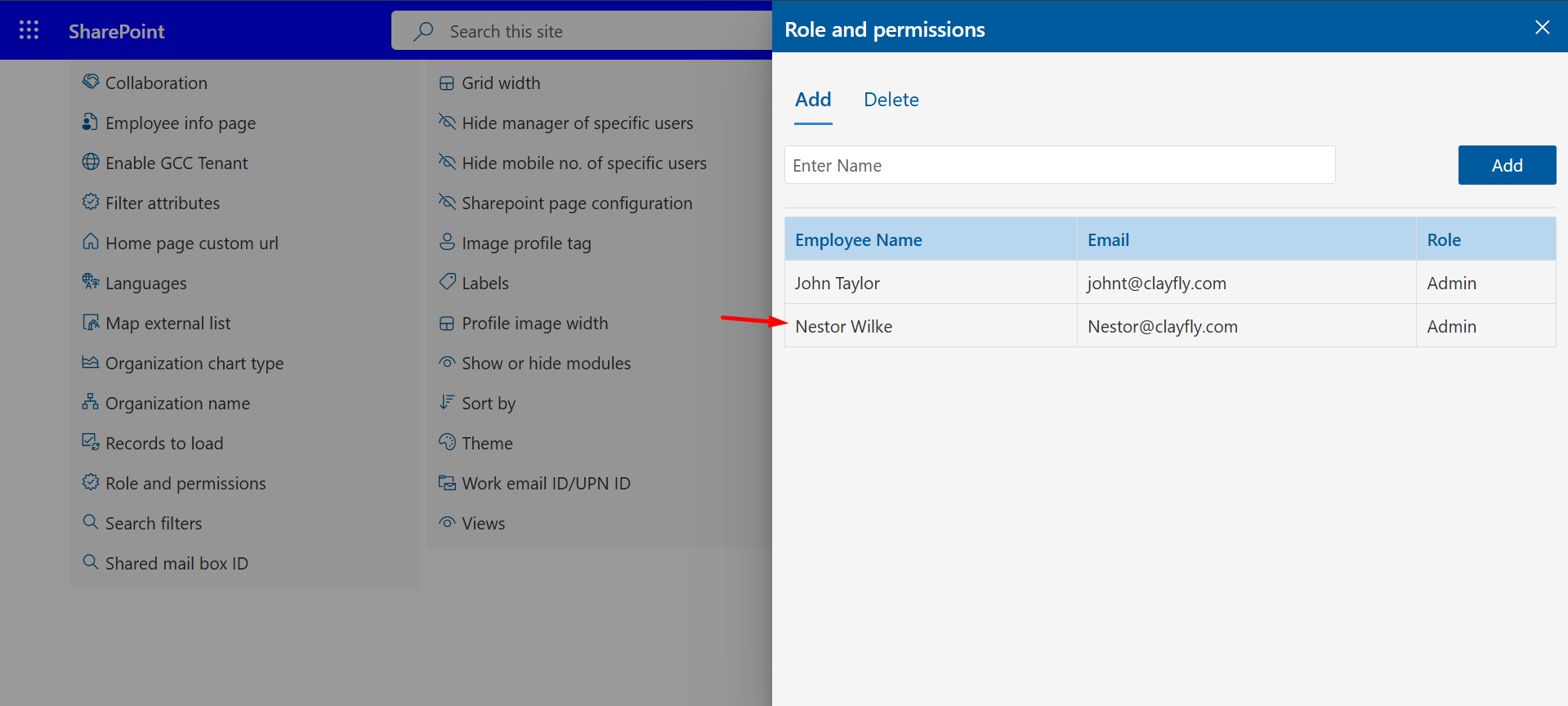
Task: Click the Profile image width icon
Action: (447, 323)
